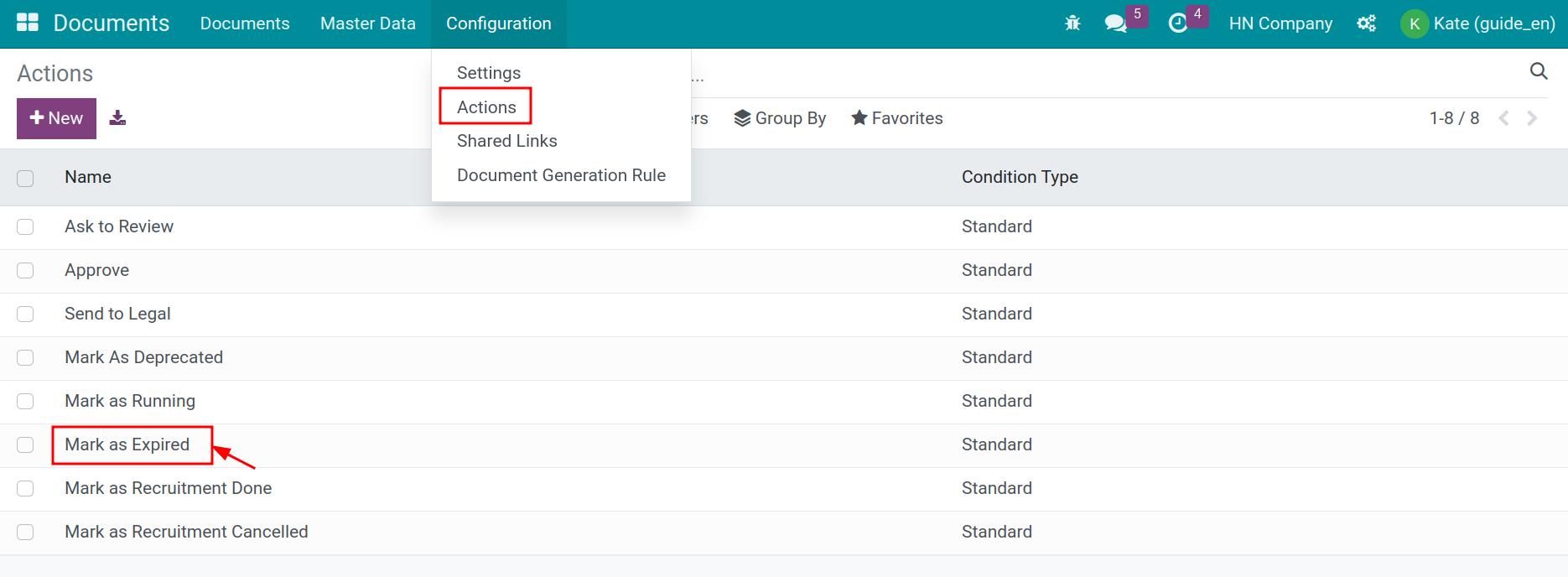Click the Configuration menu

tap(499, 23)
